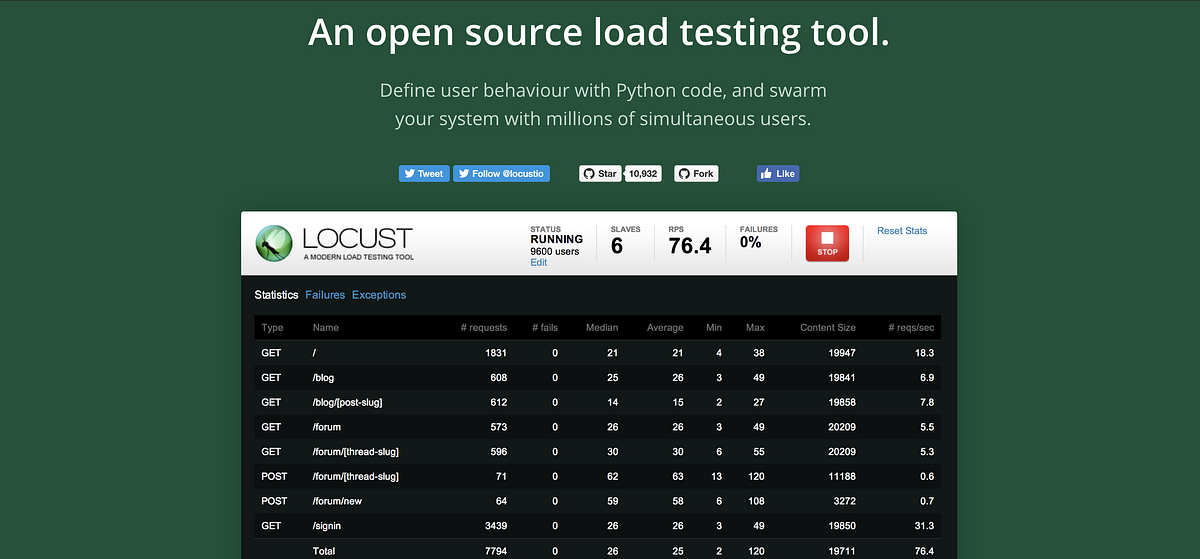
Task: Click the failures value 0%
Action: point(751,242)
